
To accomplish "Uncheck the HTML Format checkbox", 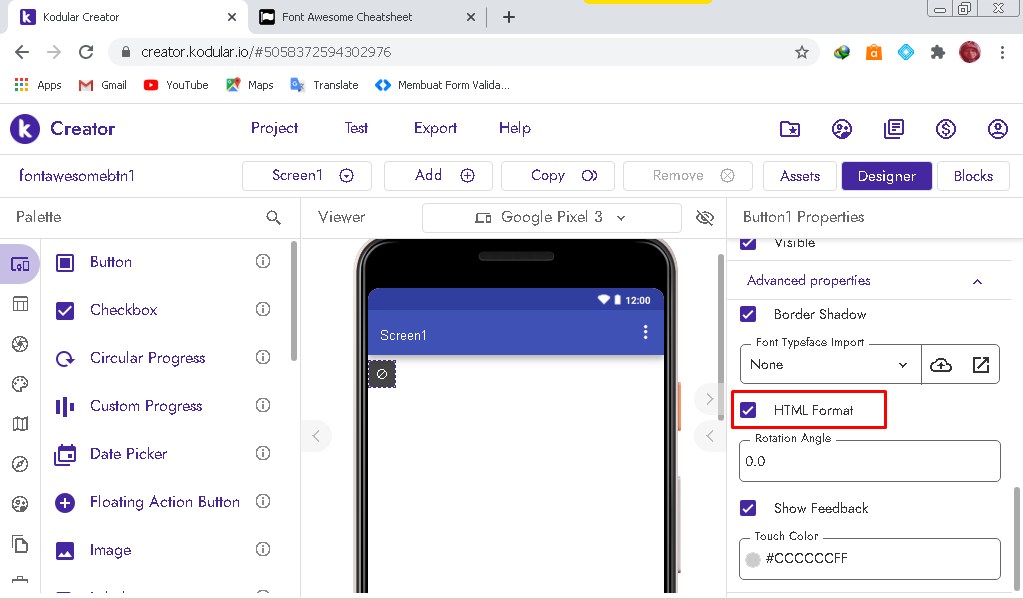I will pos(748,410).
